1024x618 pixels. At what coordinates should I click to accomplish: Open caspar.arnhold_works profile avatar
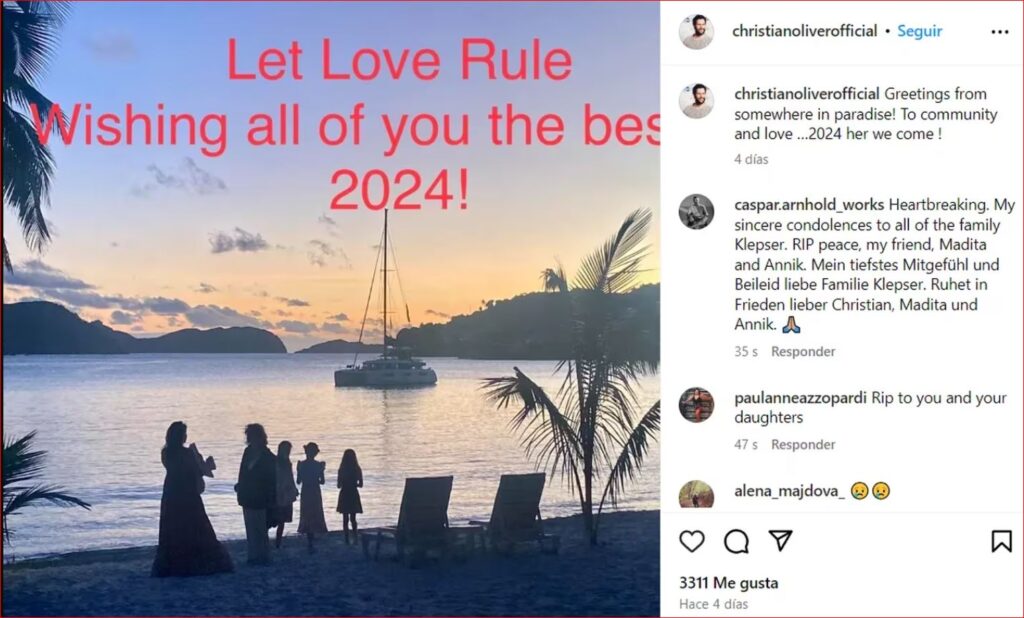pyautogui.click(x=696, y=212)
